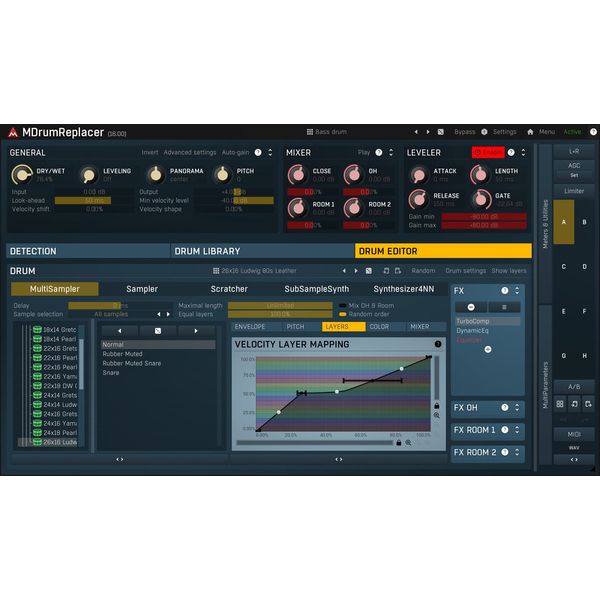The image size is (600, 600).
Task: Click the zoom magnifier beside the graph's vertical scrollbar
Action: pos(437,415)
